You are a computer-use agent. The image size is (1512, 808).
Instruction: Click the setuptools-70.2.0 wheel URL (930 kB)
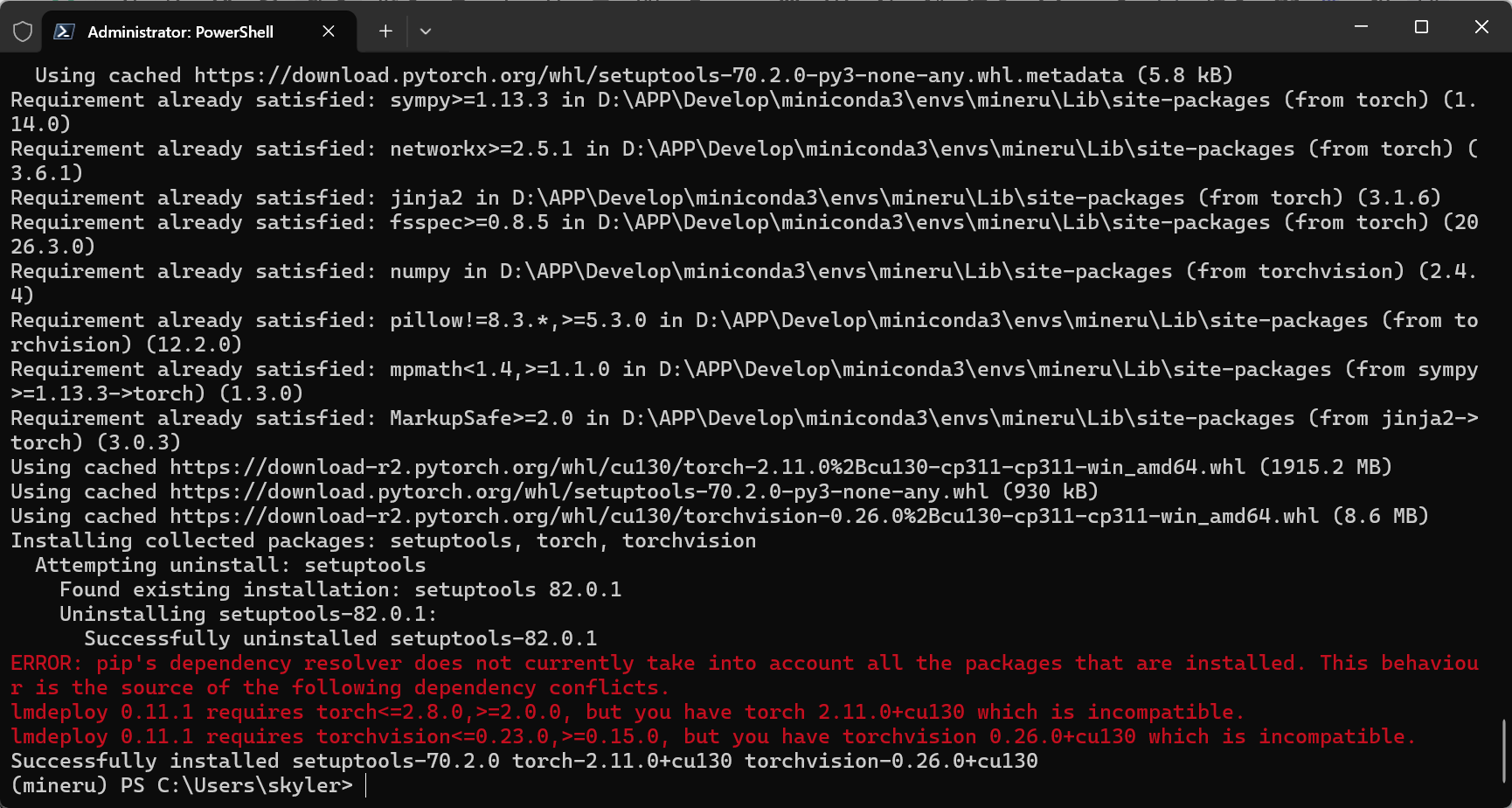tap(579, 491)
